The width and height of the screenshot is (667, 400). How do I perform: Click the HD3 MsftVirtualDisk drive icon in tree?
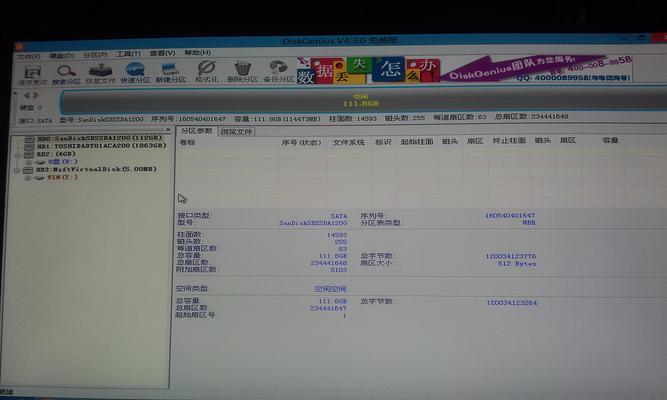(28, 170)
